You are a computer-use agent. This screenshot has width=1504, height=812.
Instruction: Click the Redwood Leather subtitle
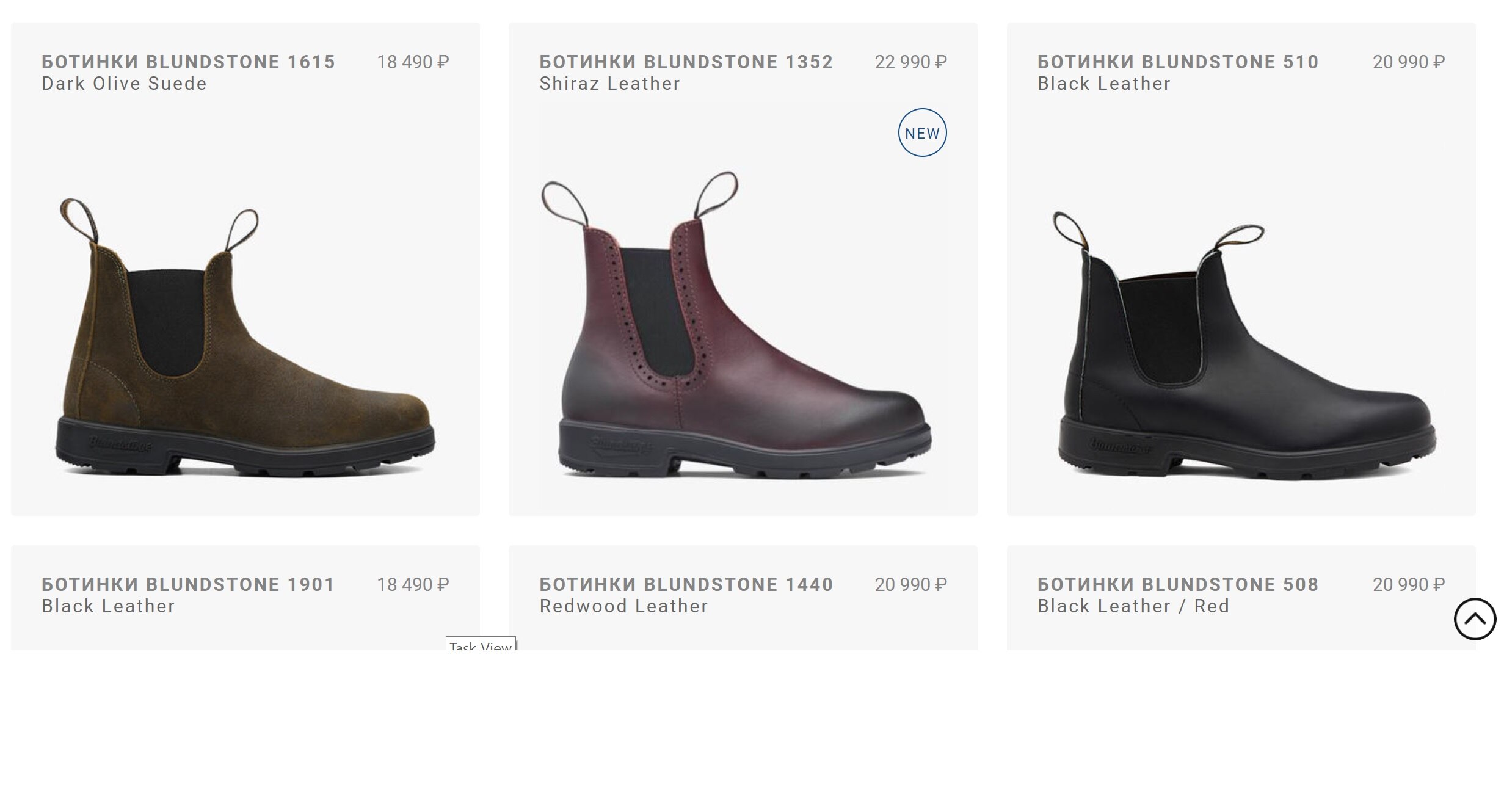point(623,606)
